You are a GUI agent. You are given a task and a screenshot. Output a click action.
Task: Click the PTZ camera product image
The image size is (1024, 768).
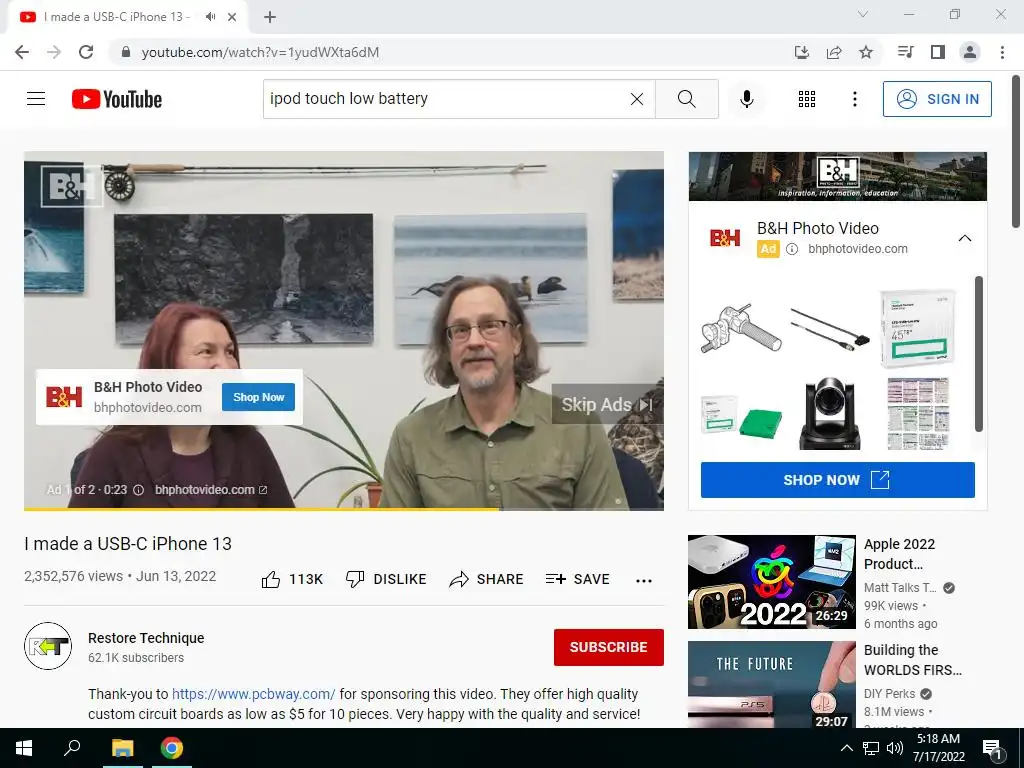[x=829, y=414]
